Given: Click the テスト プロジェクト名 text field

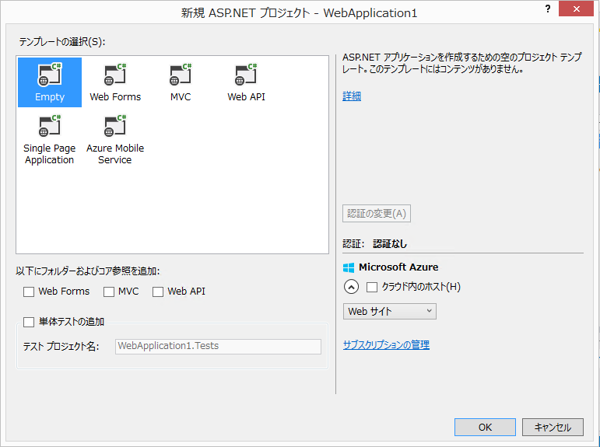Looking at the screenshot, I should point(217,346).
